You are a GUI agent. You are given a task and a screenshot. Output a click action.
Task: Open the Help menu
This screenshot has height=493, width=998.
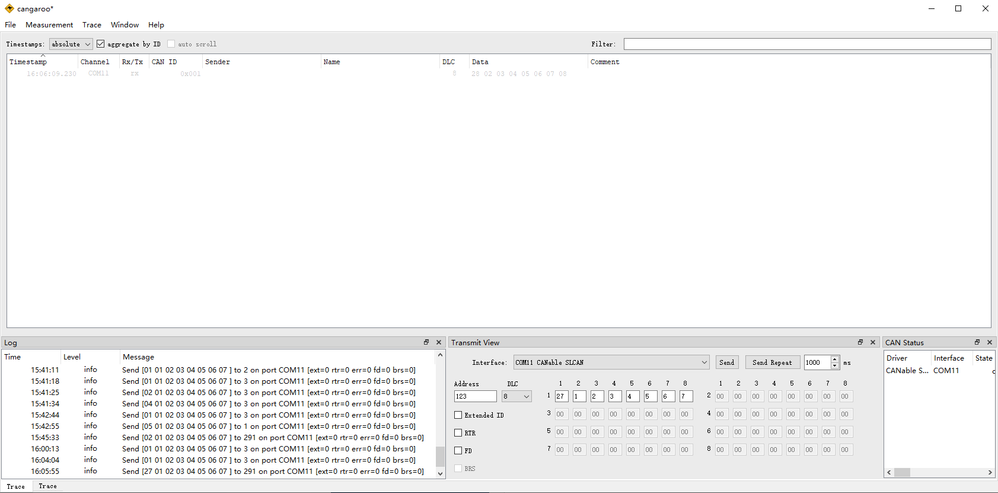(156, 25)
